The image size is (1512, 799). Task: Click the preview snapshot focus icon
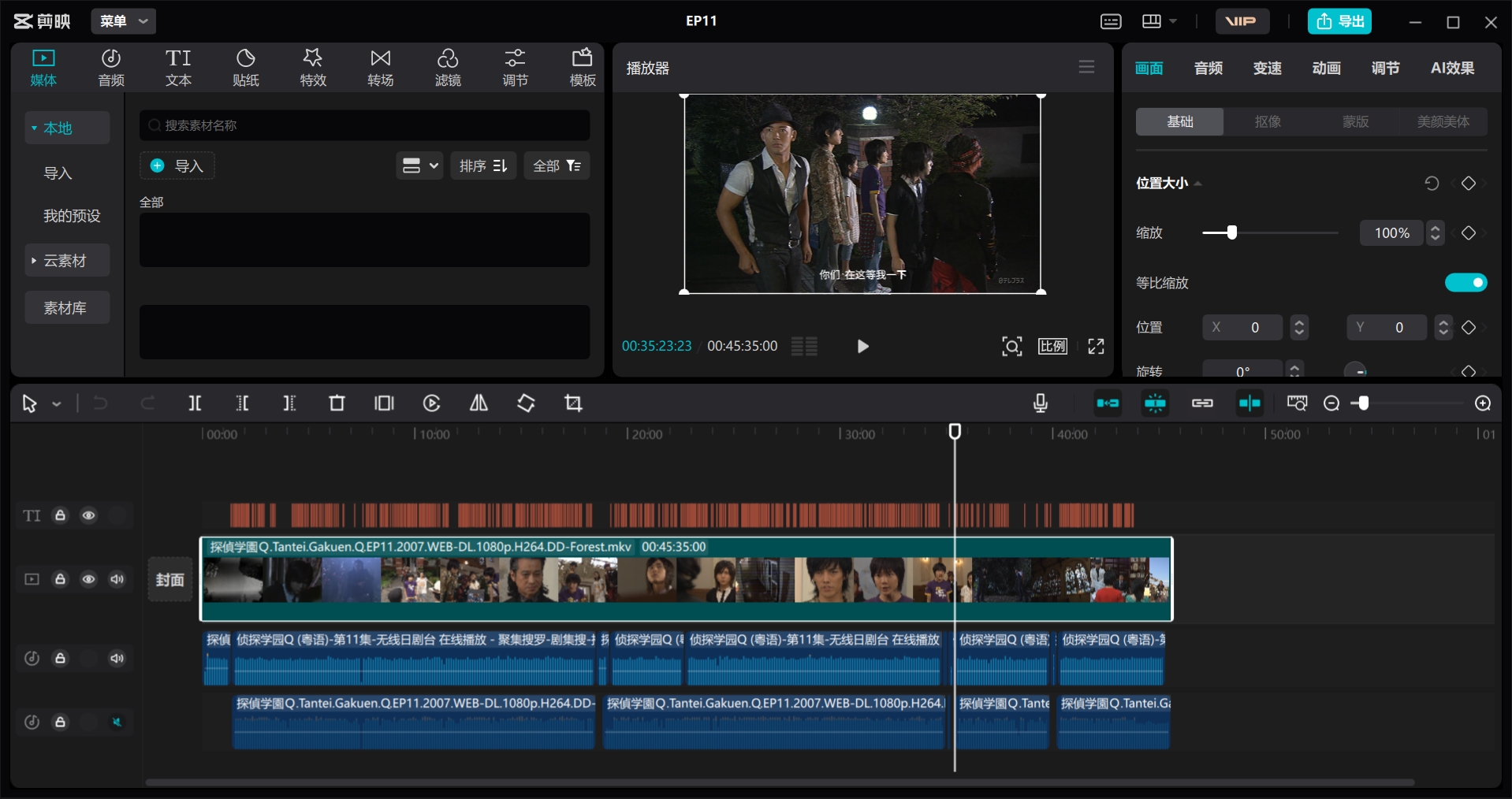point(1012,346)
